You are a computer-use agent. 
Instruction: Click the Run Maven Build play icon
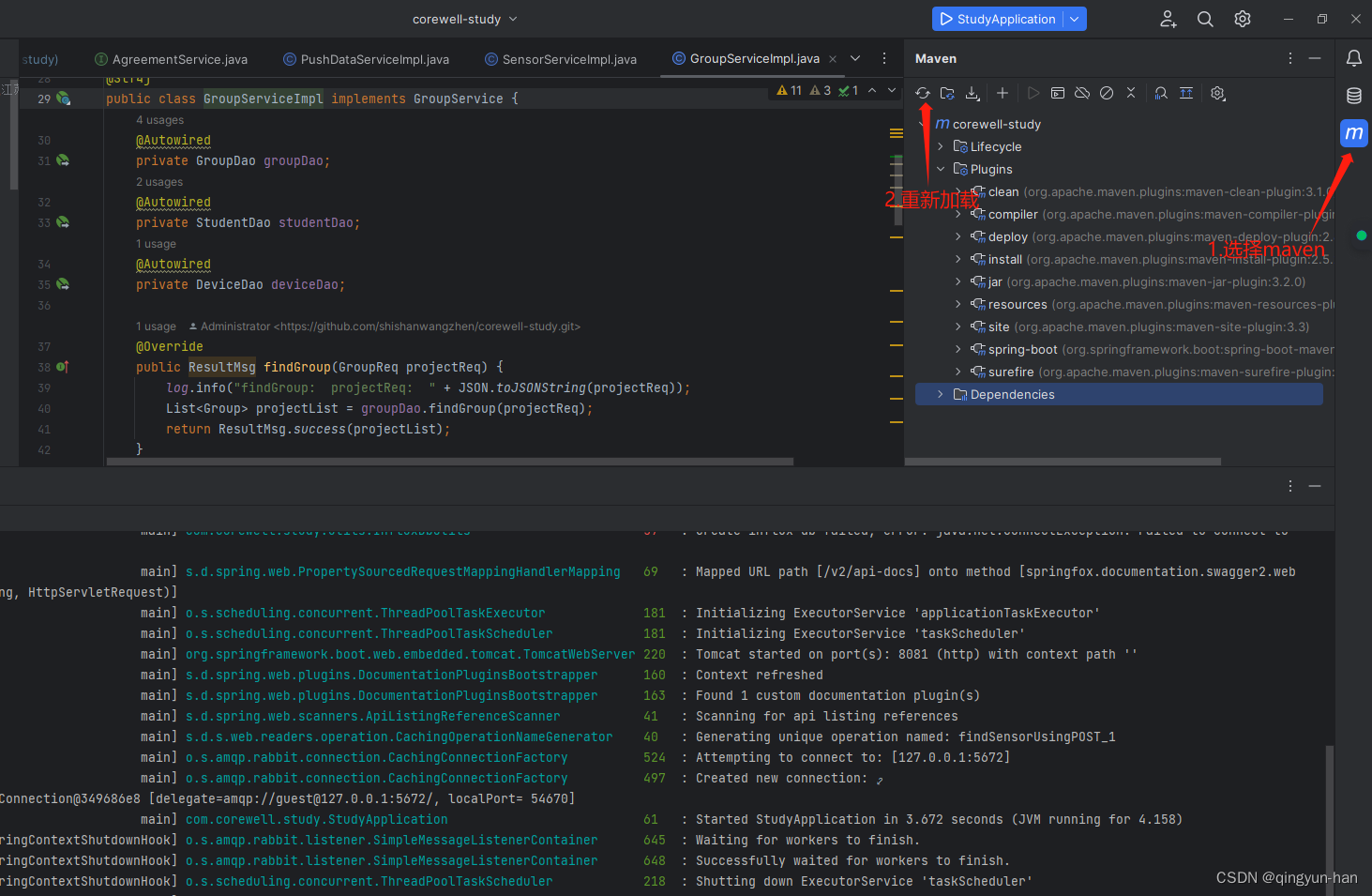(x=1033, y=93)
